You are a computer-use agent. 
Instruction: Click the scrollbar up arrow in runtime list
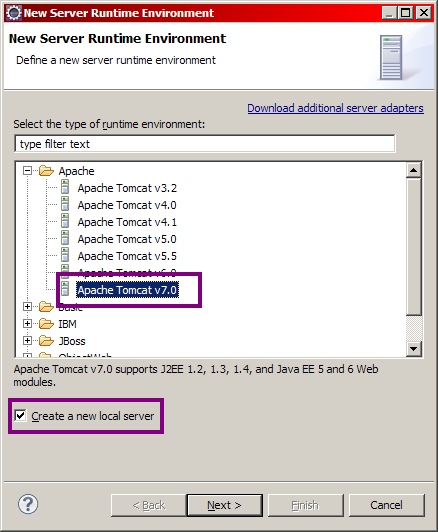click(x=414, y=170)
